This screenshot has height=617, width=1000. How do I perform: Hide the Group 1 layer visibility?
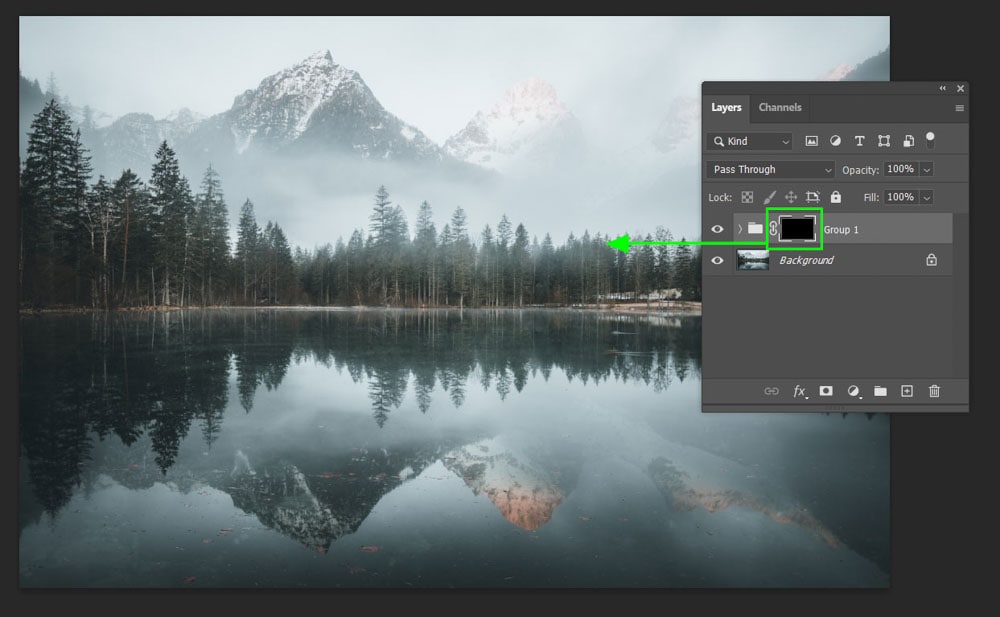point(717,229)
